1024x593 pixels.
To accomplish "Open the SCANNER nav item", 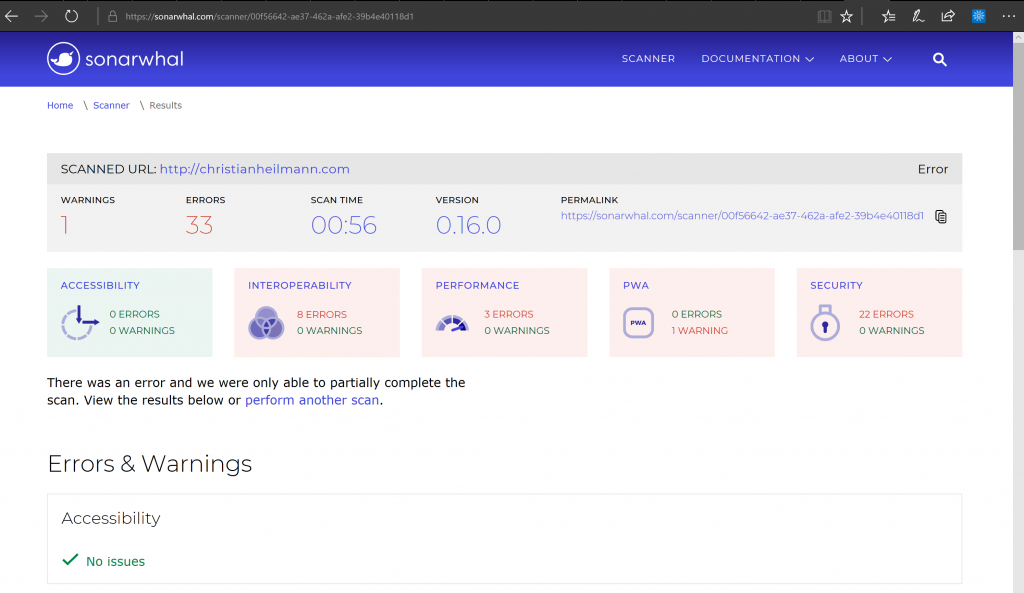I will [648, 59].
